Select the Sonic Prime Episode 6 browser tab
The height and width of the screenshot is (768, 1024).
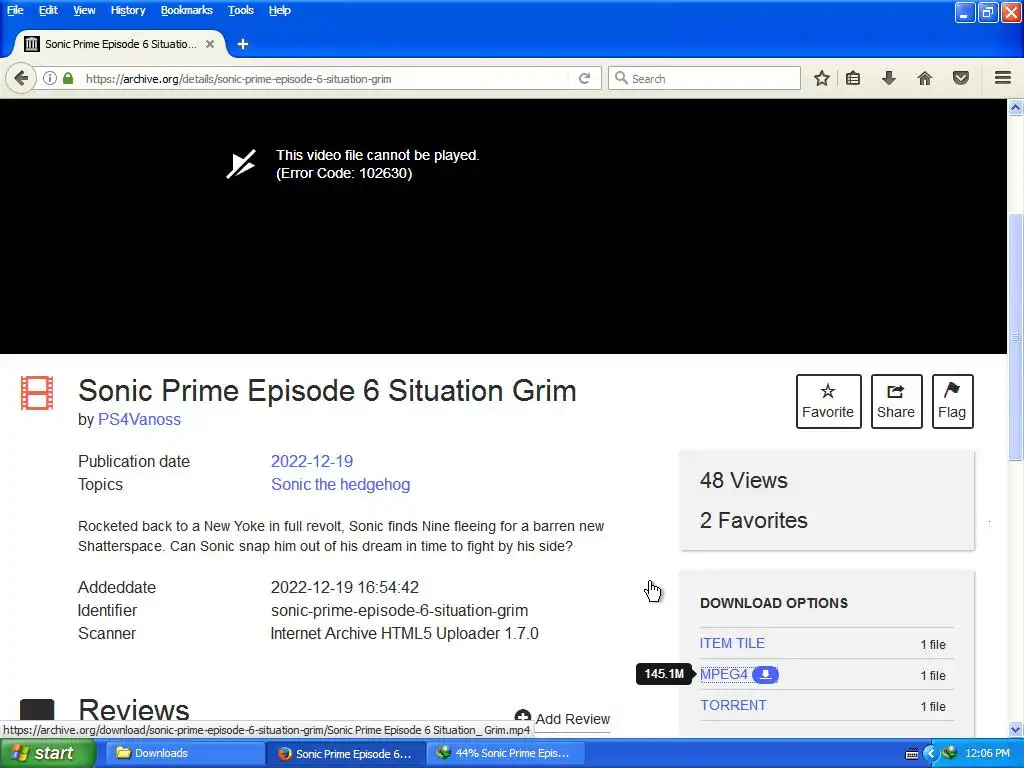120,44
